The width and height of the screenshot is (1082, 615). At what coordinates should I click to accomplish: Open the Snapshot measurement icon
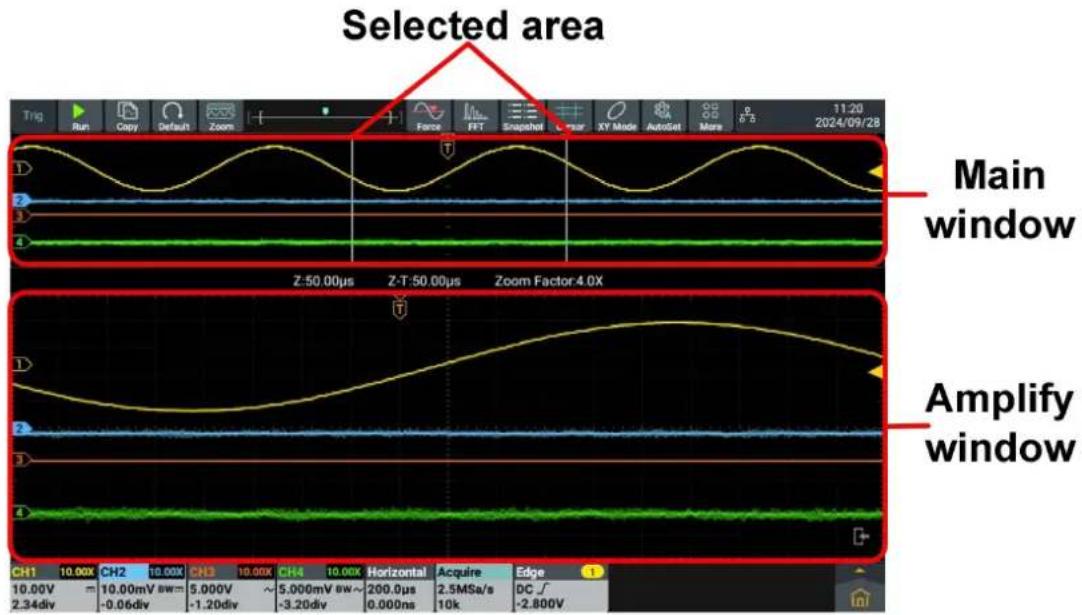[522, 116]
